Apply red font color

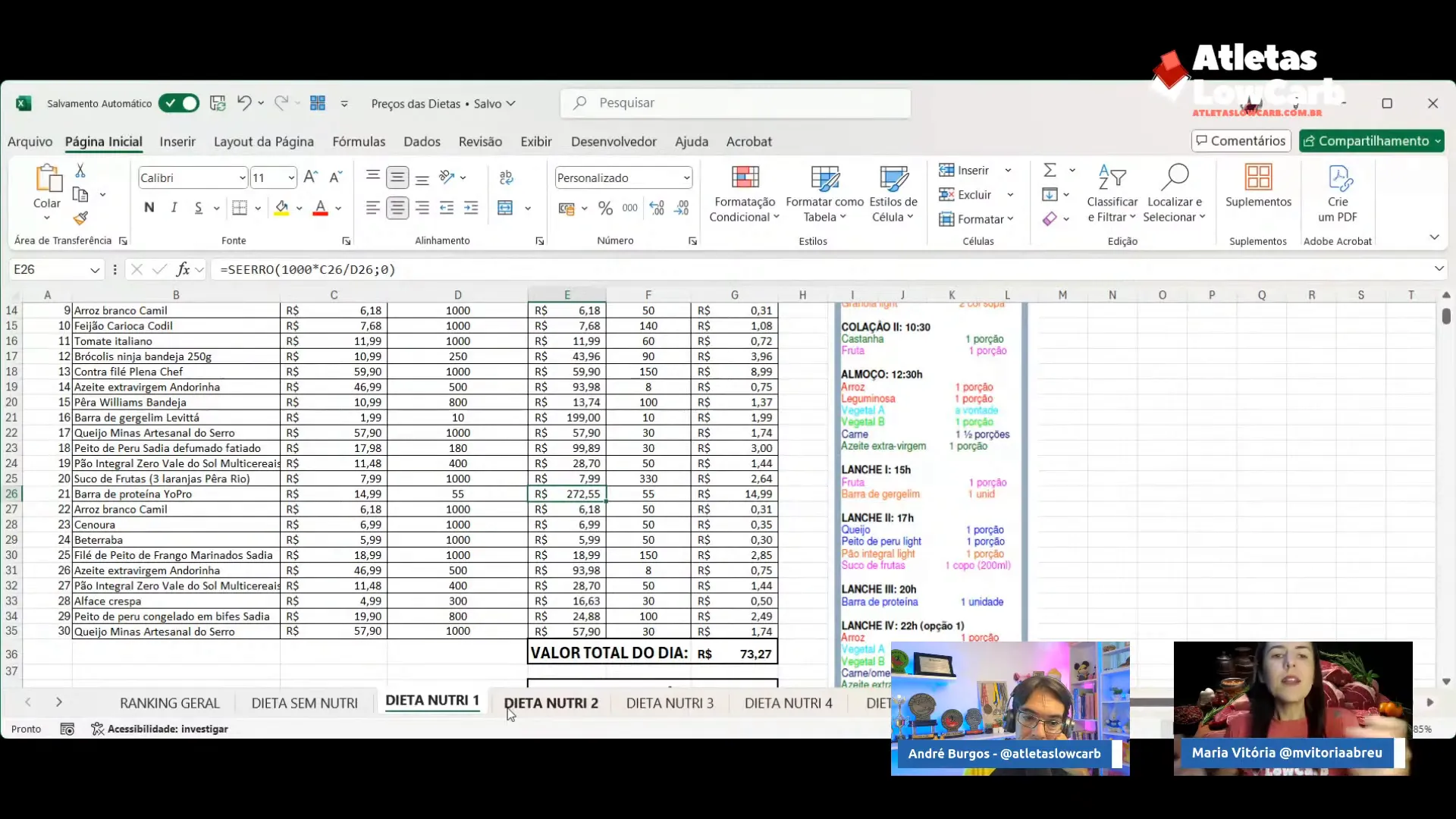(x=320, y=208)
